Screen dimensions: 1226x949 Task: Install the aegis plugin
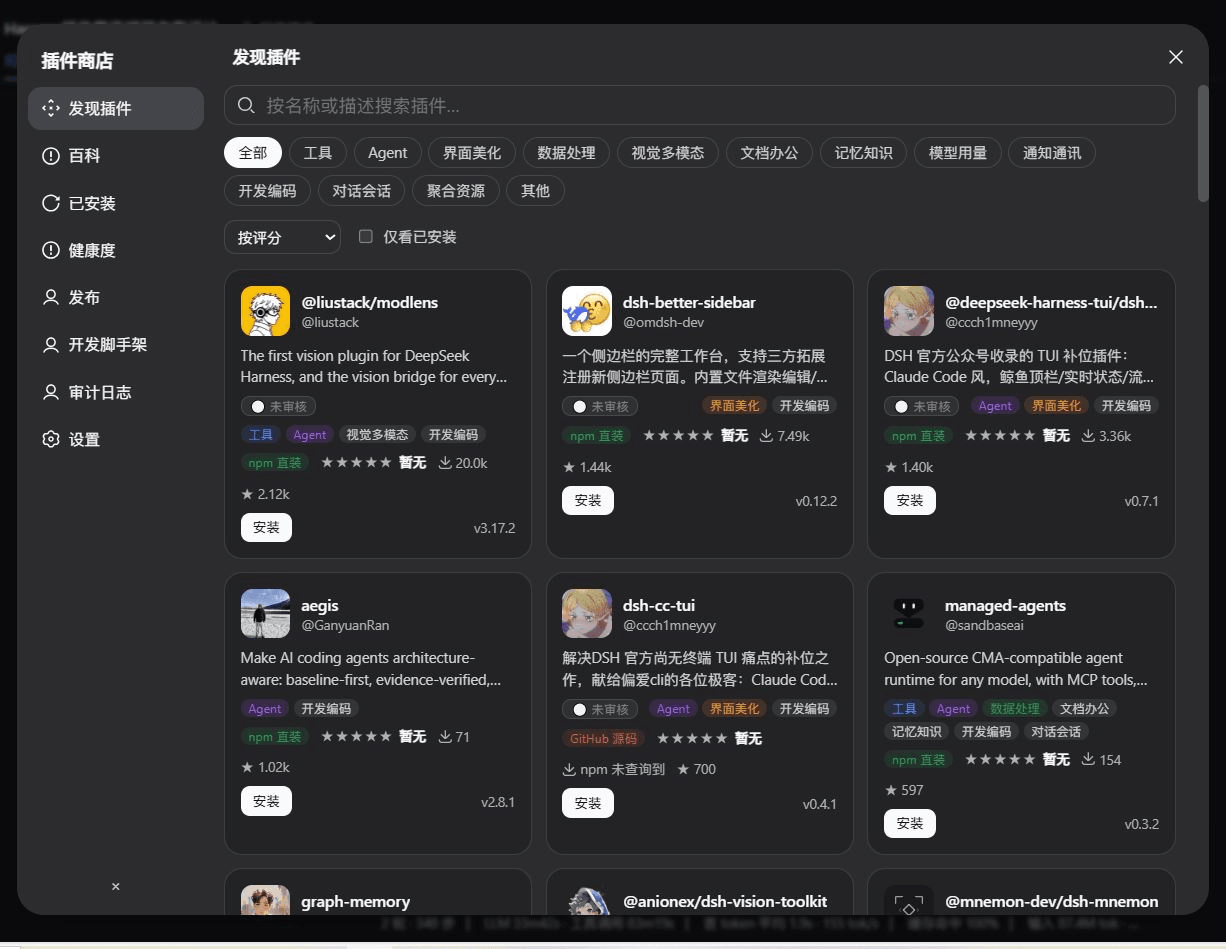(266, 801)
